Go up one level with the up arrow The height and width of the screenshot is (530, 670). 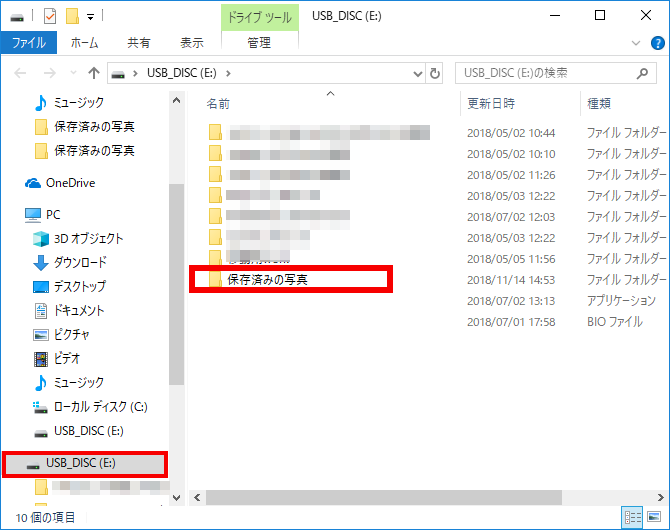pyautogui.click(x=94, y=74)
